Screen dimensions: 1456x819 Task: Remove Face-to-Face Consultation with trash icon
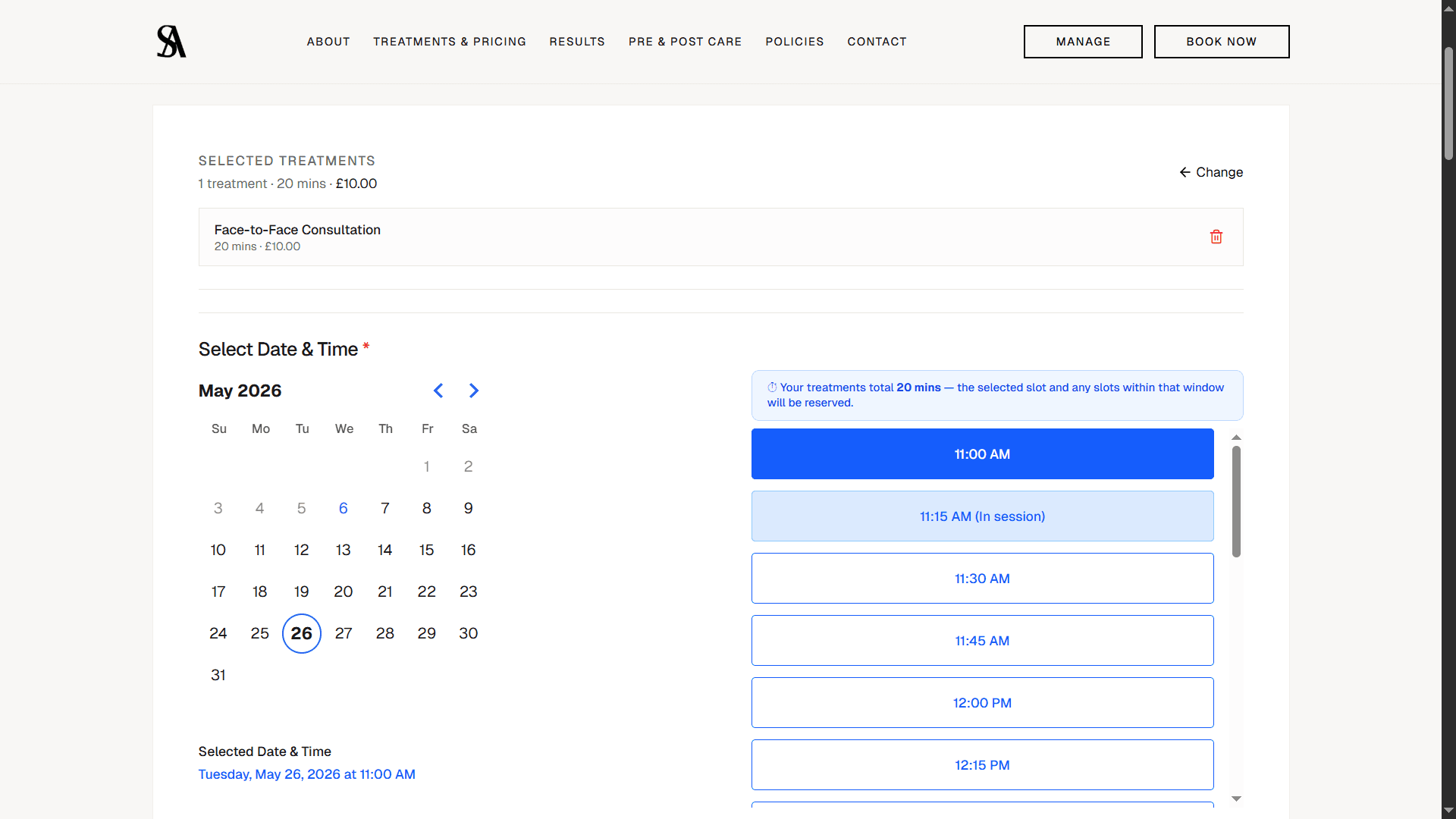pos(1216,237)
